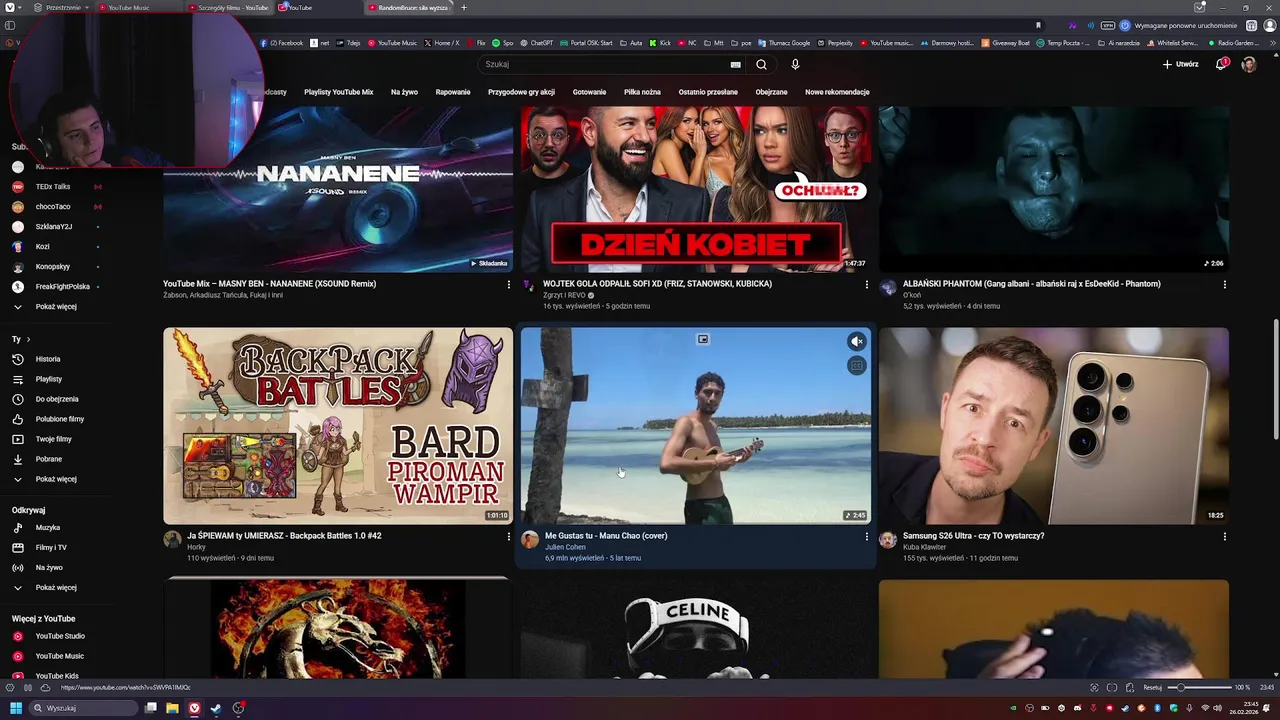This screenshot has width=1280, height=720.
Task: Open a new browser tab with plus
Action: coord(463,8)
